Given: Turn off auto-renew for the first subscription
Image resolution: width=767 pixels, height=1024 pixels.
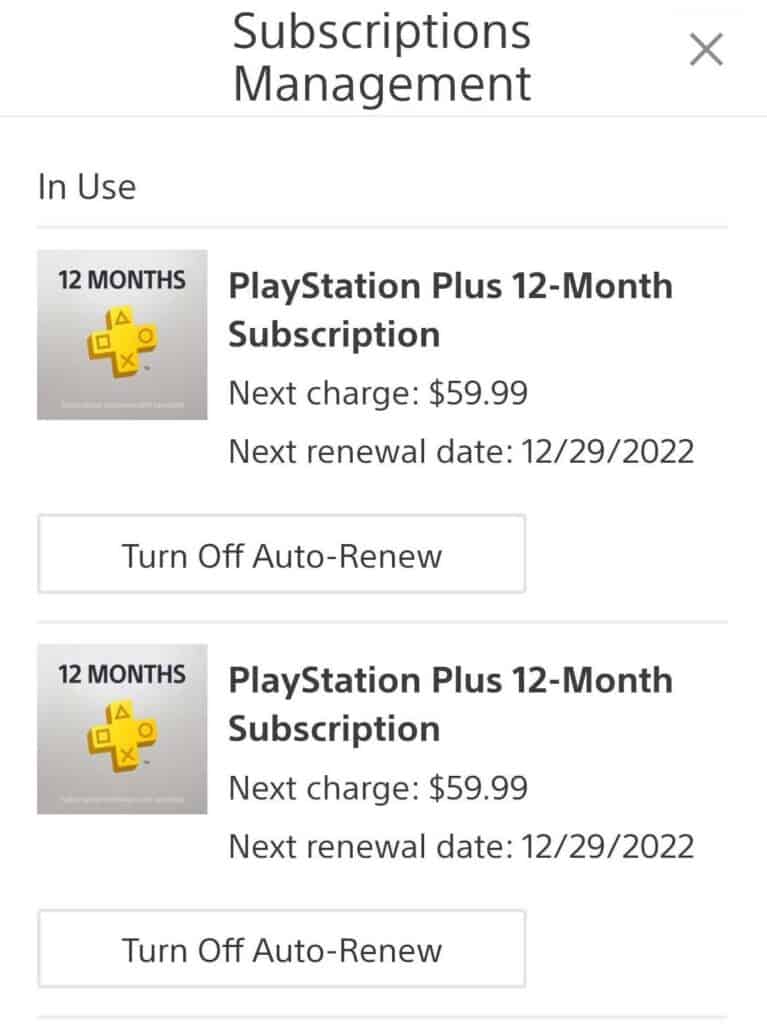Looking at the screenshot, I should click(282, 554).
